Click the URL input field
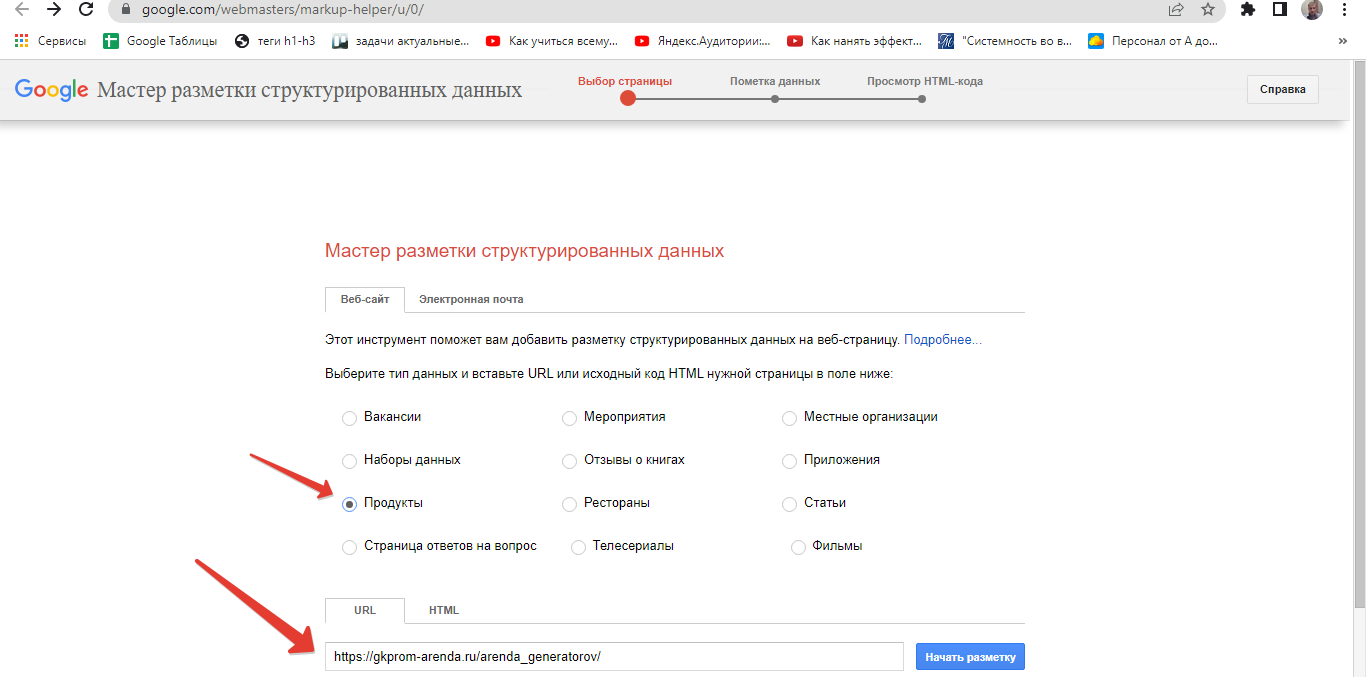1366x677 pixels. click(x=615, y=657)
